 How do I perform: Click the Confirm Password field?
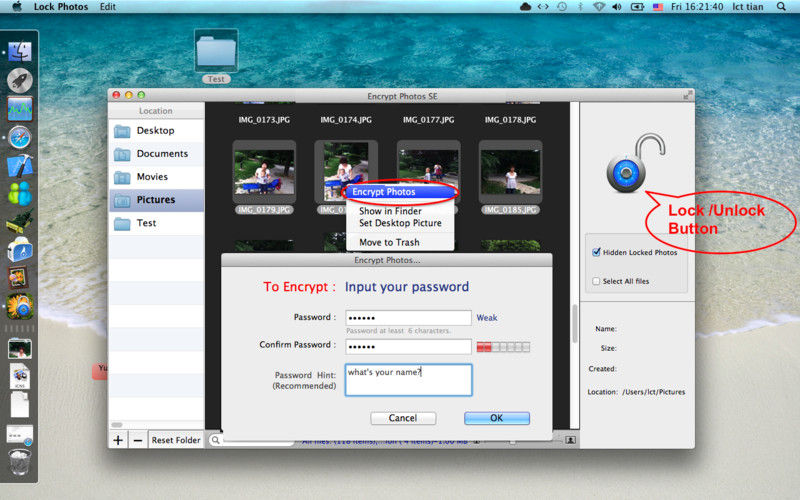click(408, 346)
